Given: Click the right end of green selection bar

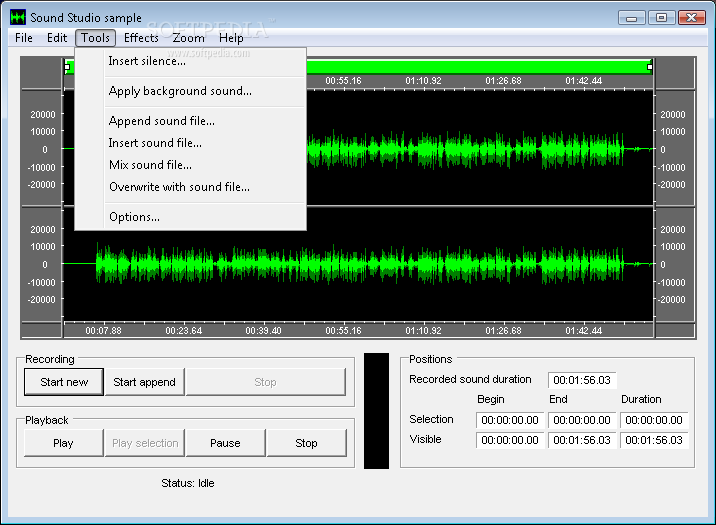Looking at the screenshot, I should [649, 67].
